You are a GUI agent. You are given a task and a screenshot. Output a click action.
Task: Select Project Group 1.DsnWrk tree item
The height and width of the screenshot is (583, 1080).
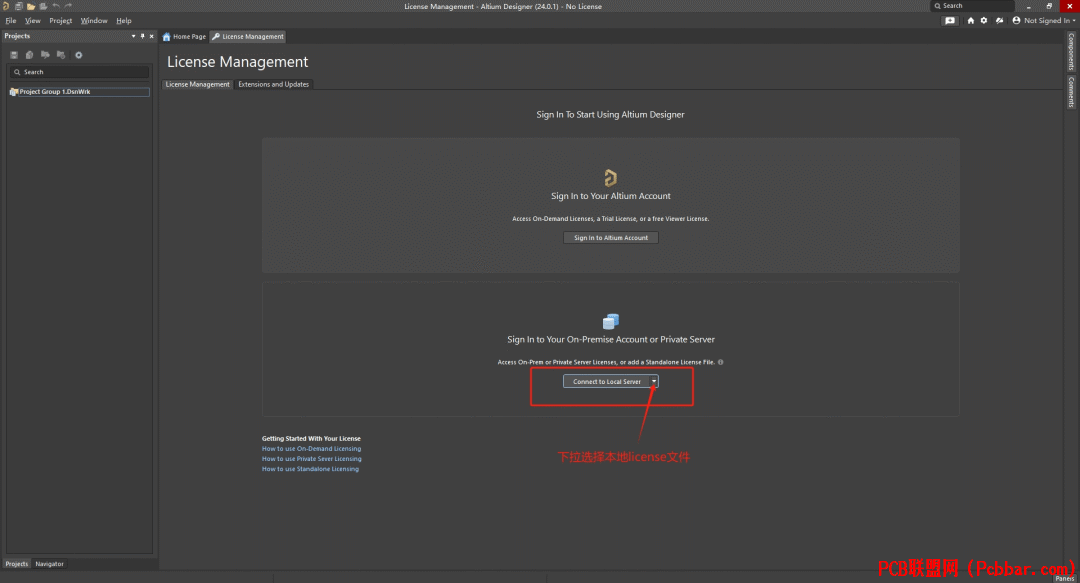79,92
